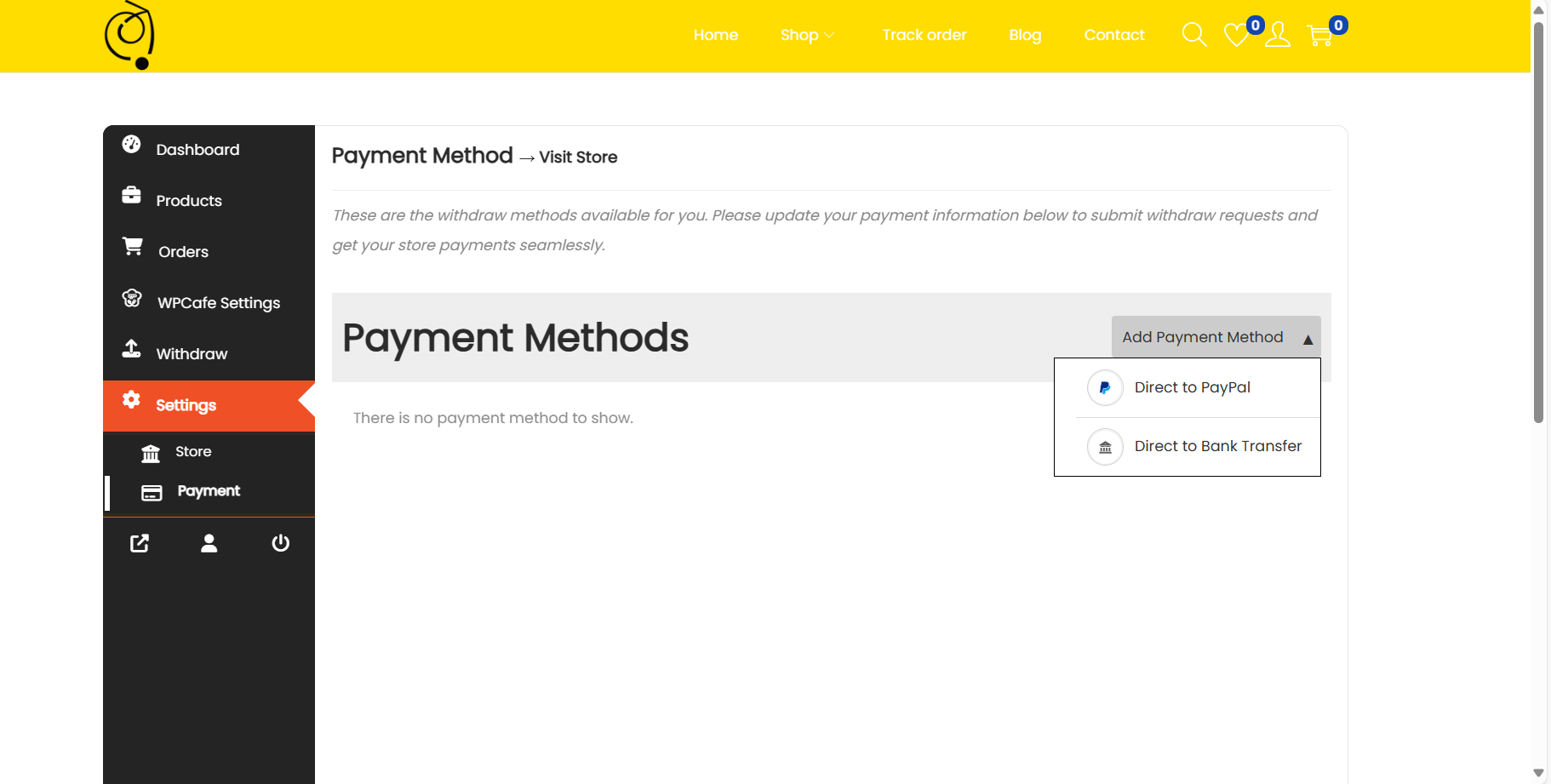Select Direct to PayPal option
This screenshot has width=1551, height=784.
[1192, 387]
